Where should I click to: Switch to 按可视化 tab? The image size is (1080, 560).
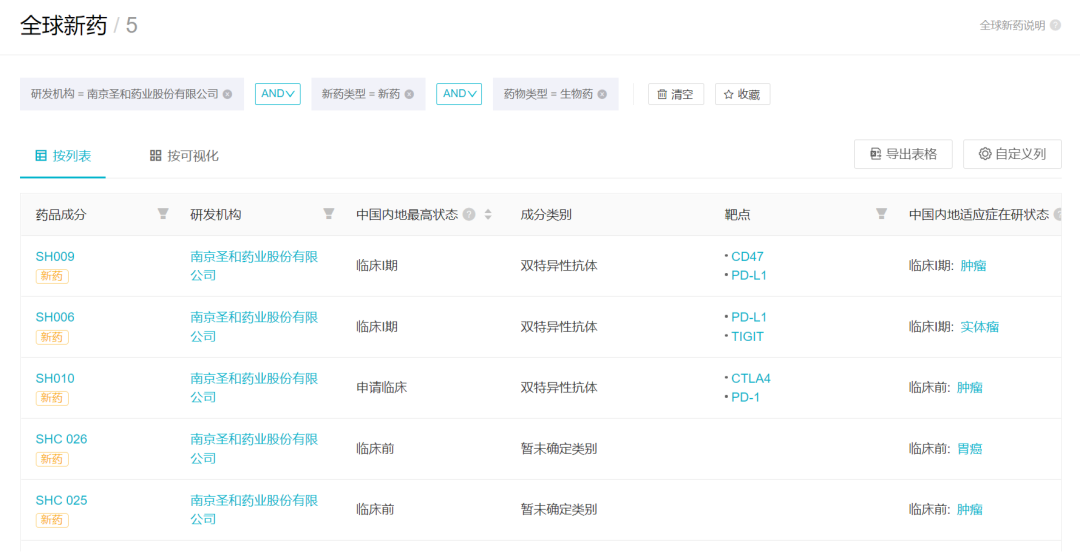(x=184, y=156)
